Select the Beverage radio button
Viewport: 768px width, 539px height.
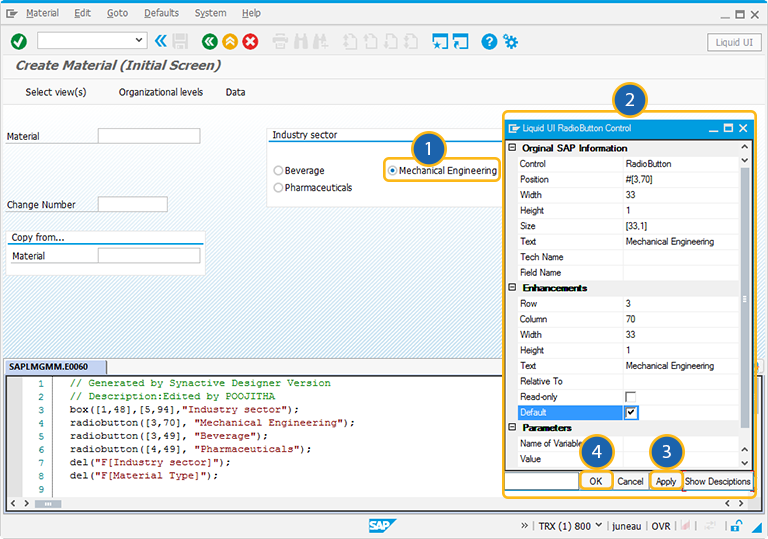pyautogui.click(x=278, y=171)
